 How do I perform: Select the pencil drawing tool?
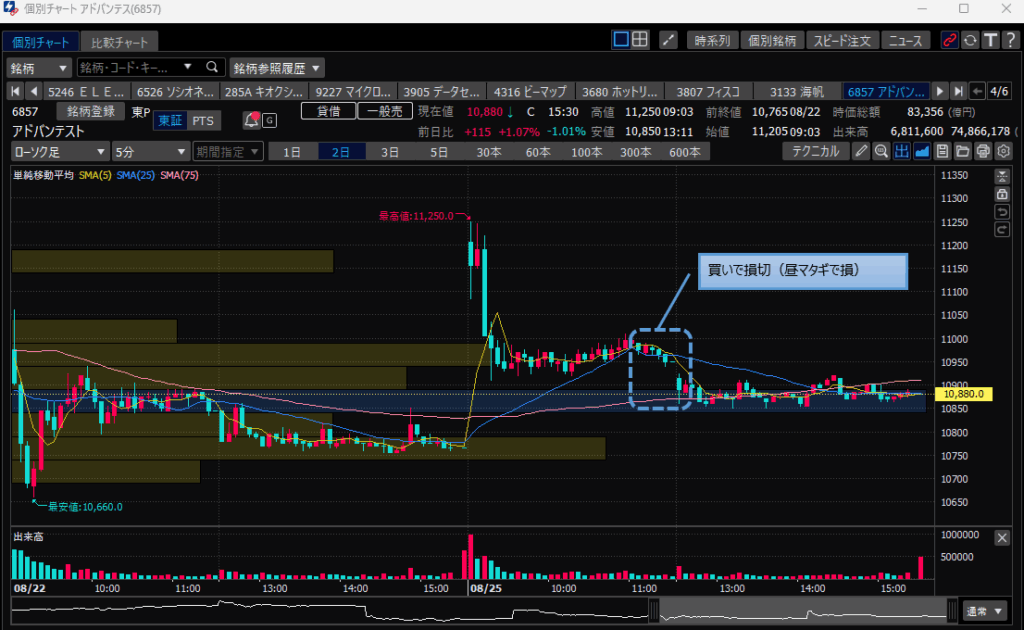(861, 152)
